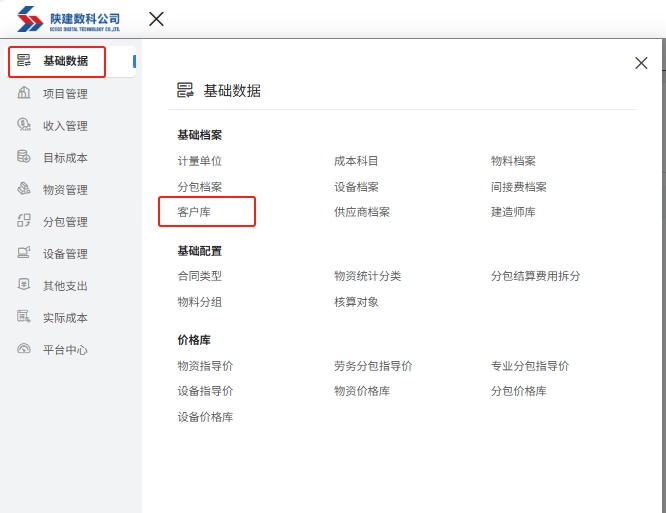
Task: Select 合同类型 under 基础配置
Action: [x=199, y=276]
